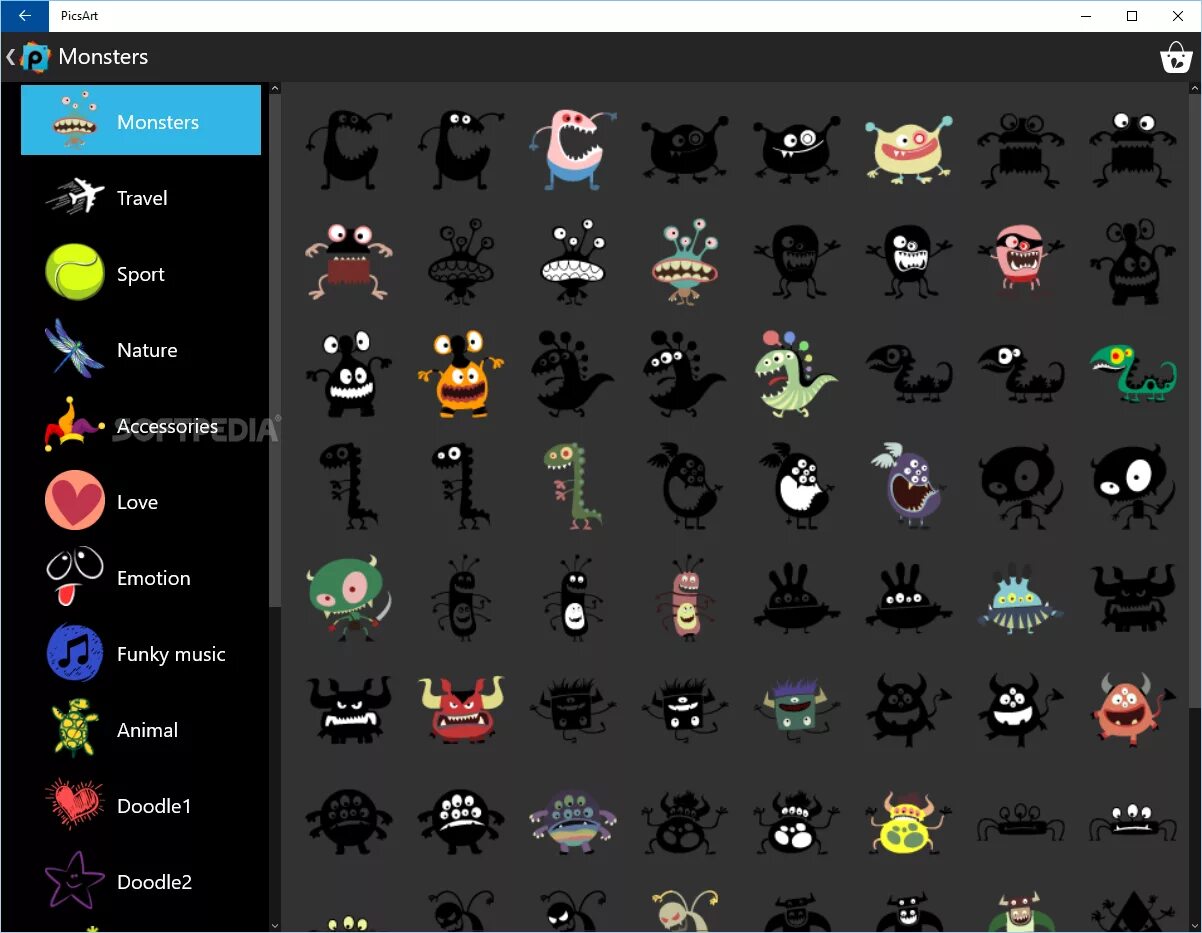Click the red scribble heart Doodle1 icon
This screenshot has width=1202, height=933.
click(x=75, y=805)
